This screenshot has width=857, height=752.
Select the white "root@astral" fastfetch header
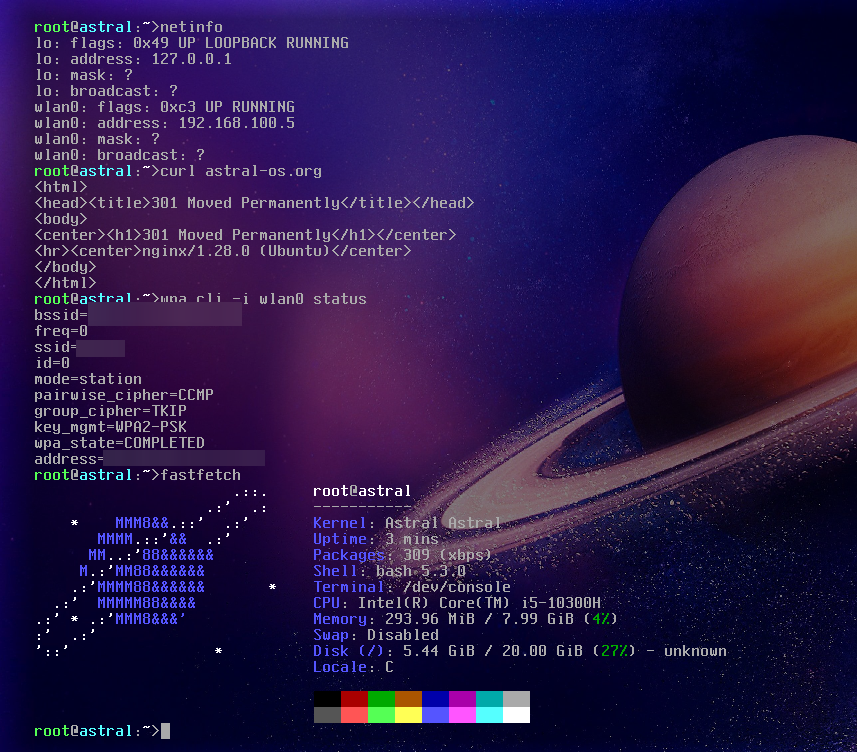pos(362,491)
